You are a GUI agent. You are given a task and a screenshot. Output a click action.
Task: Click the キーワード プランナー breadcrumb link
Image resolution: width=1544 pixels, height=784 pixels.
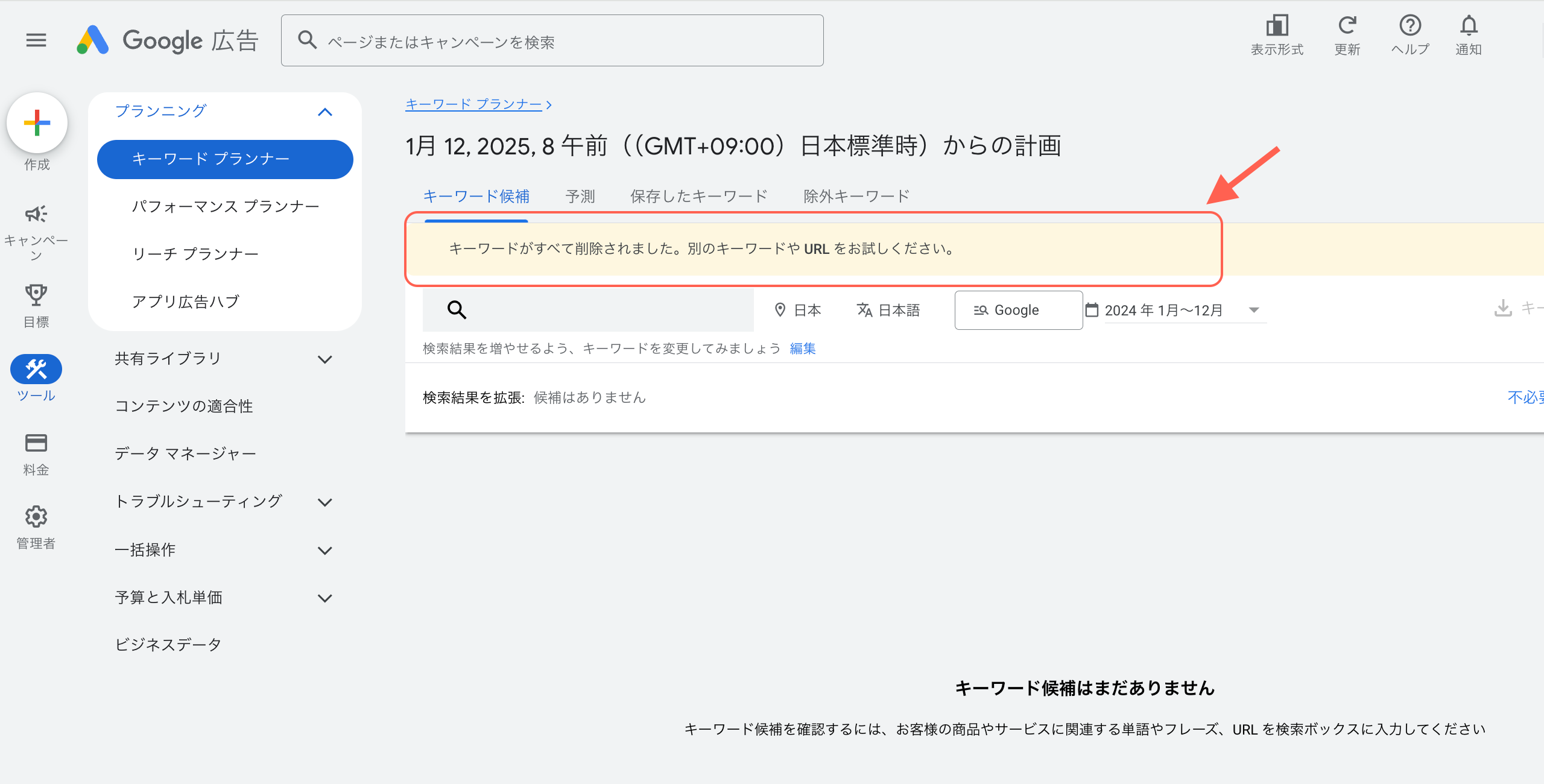[473, 104]
